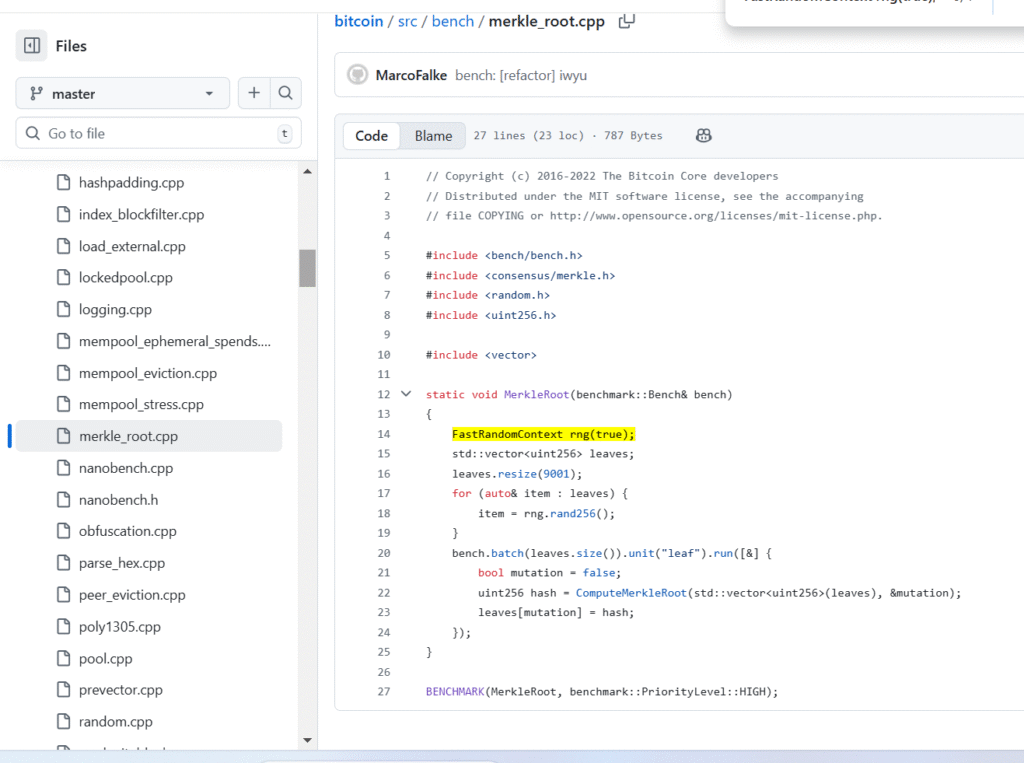This screenshot has width=1024, height=763.
Task: Click line number 14 in code
Action: click(x=384, y=434)
